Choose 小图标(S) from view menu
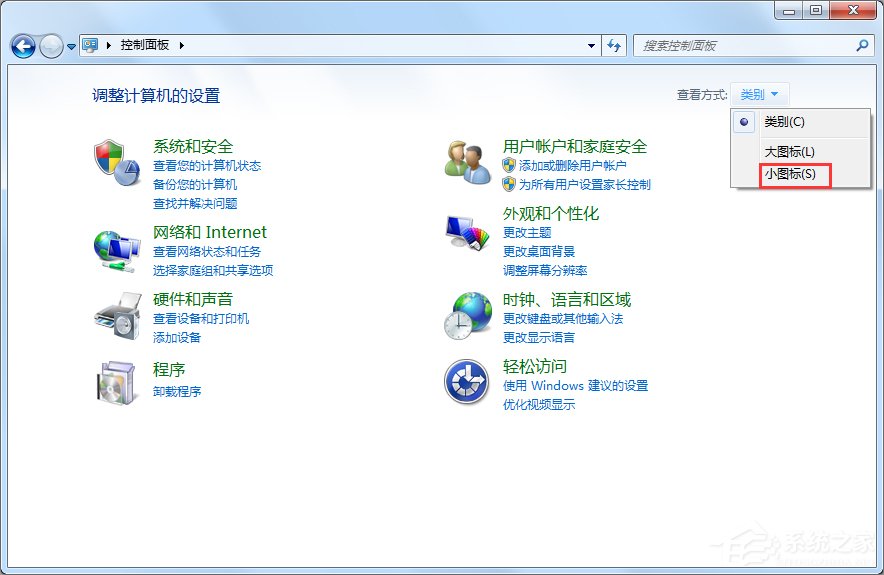884x575 pixels. [x=789, y=174]
